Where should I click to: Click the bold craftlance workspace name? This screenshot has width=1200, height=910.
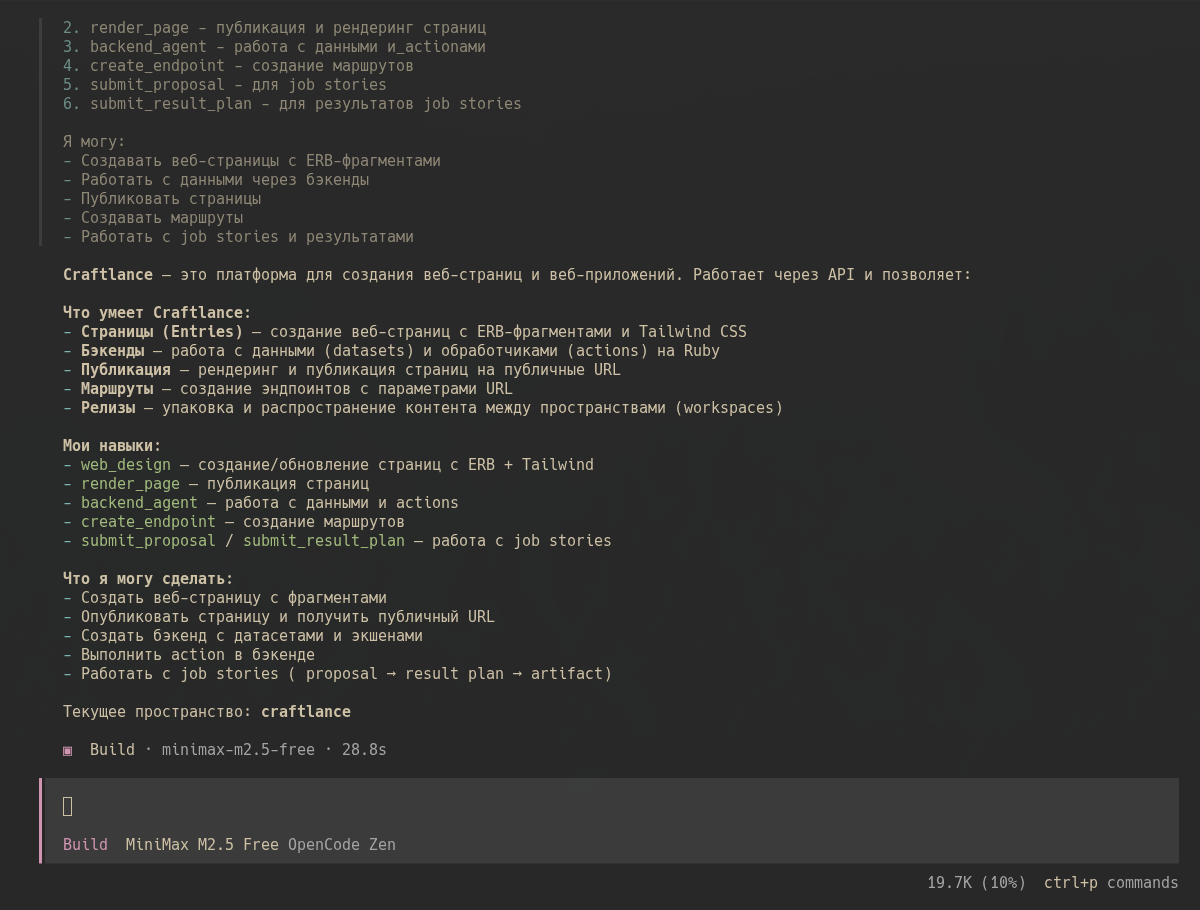pos(306,712)
